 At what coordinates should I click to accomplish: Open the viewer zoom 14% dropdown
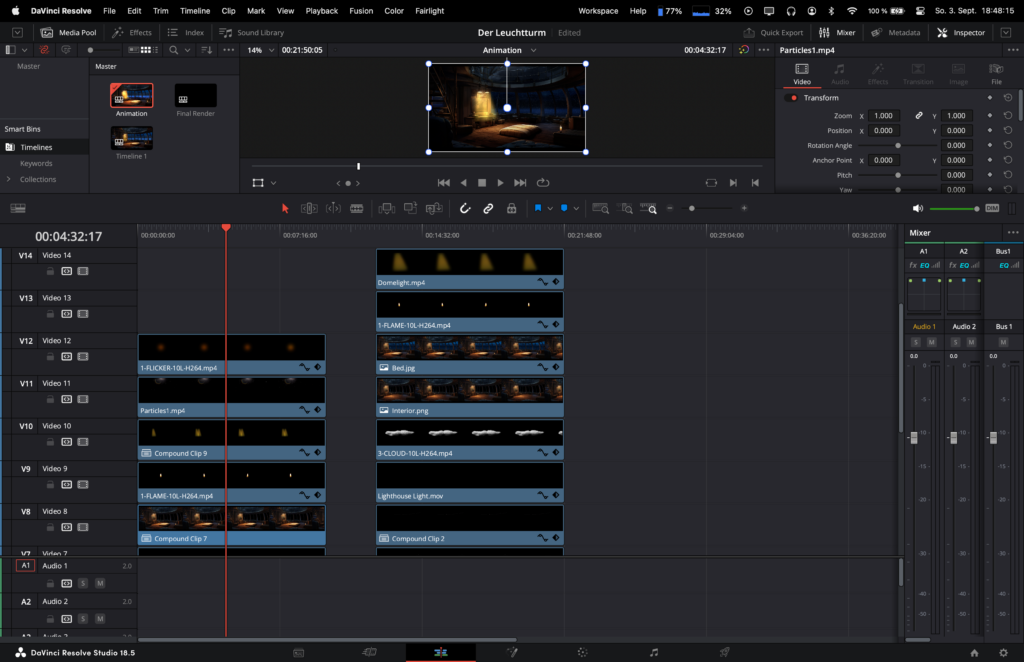[x=261, y=50]
